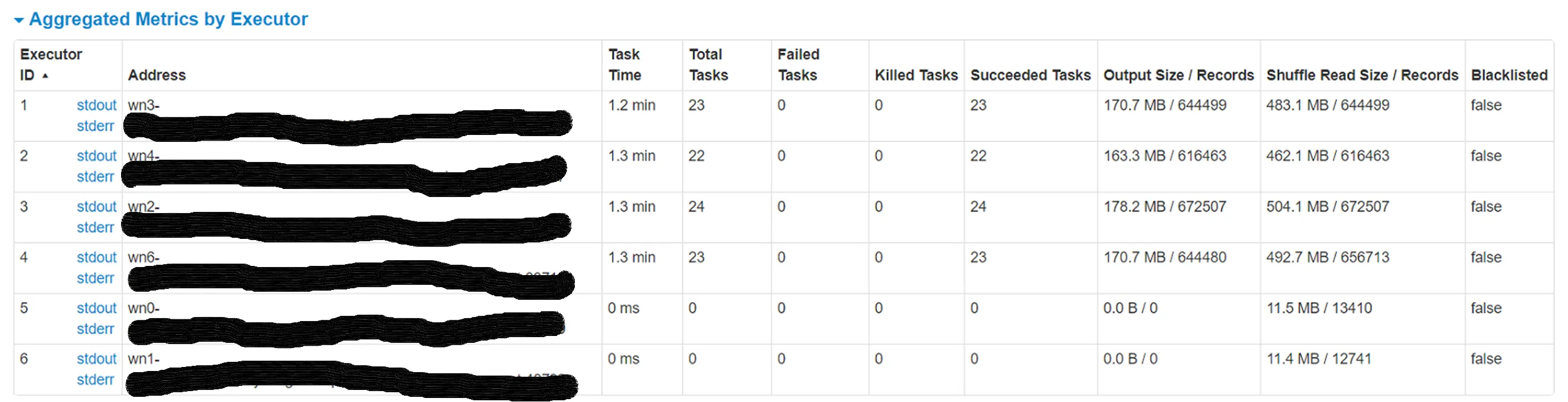Open stderr log for executor 1

[95, 126]
